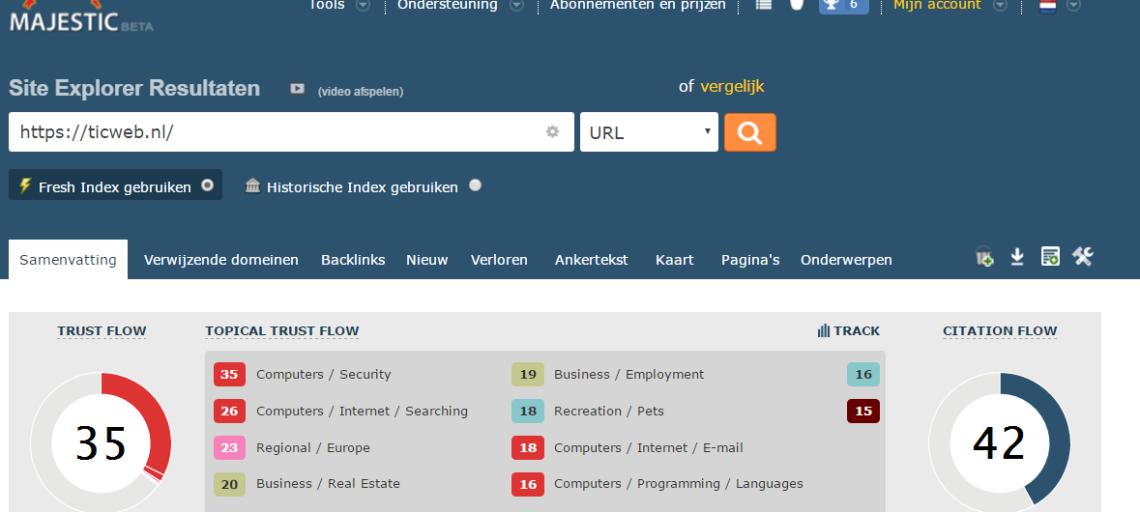
Task: Click the lightning bolt Fresh Index icon
Action: (25, 185)
